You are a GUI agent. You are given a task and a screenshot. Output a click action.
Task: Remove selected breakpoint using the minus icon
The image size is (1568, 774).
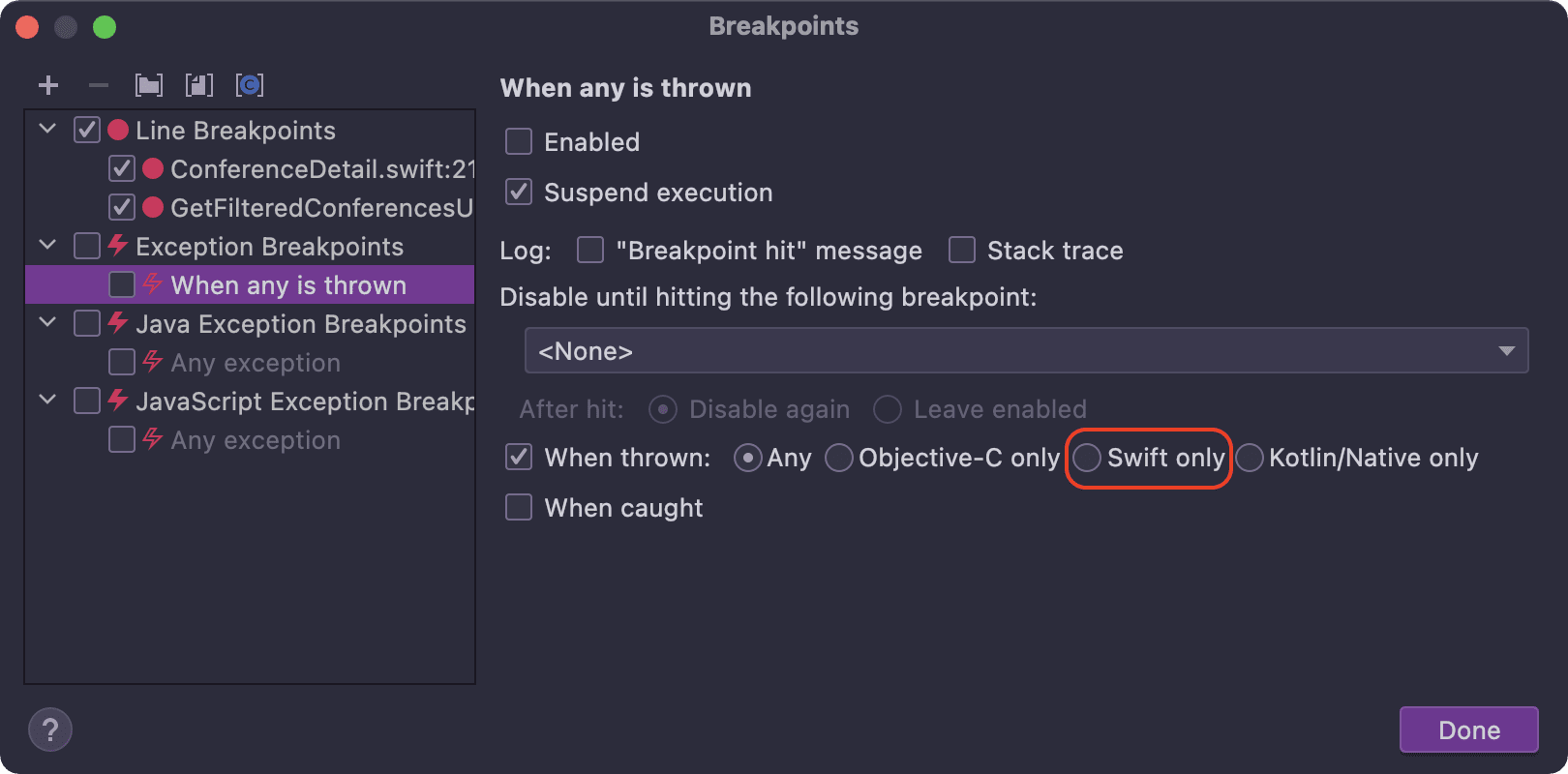pos(98,85)
